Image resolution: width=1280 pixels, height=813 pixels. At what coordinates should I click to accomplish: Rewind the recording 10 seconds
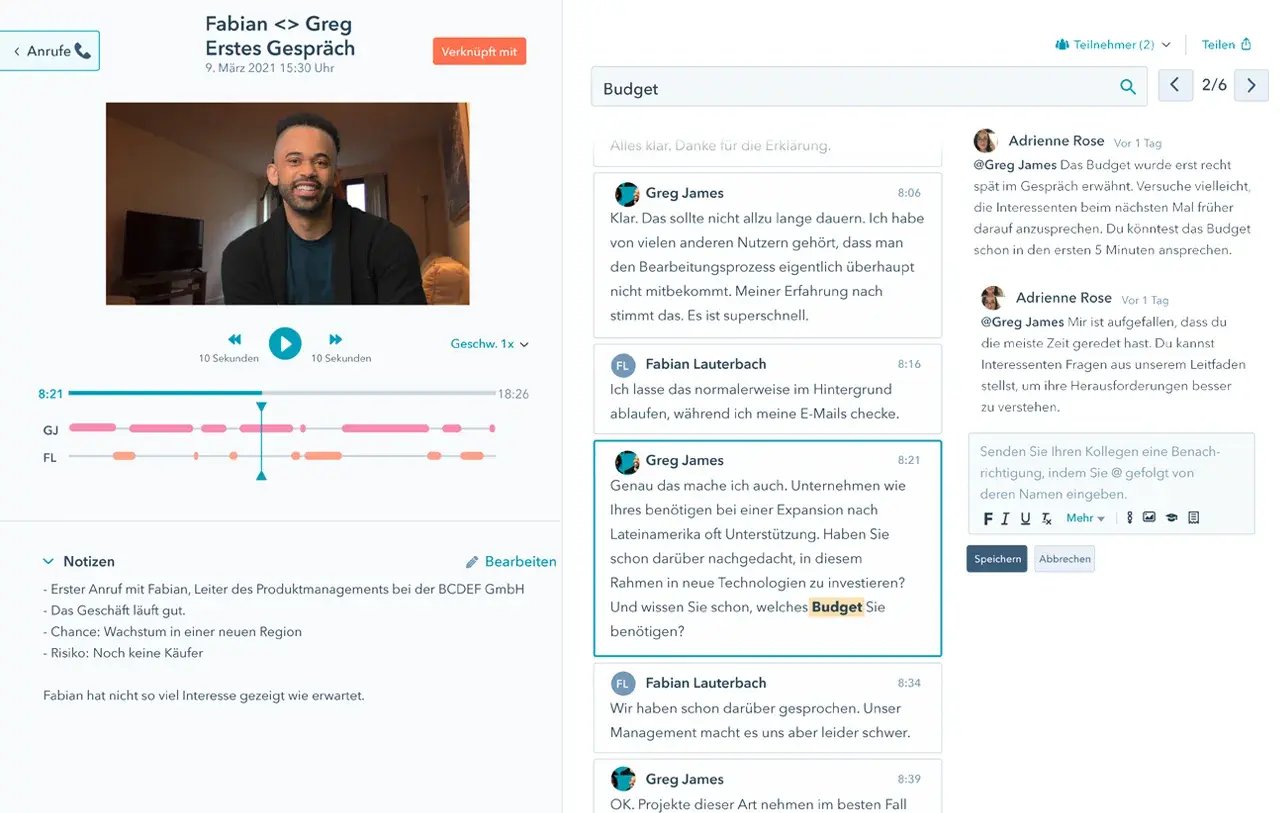point(235,340)
